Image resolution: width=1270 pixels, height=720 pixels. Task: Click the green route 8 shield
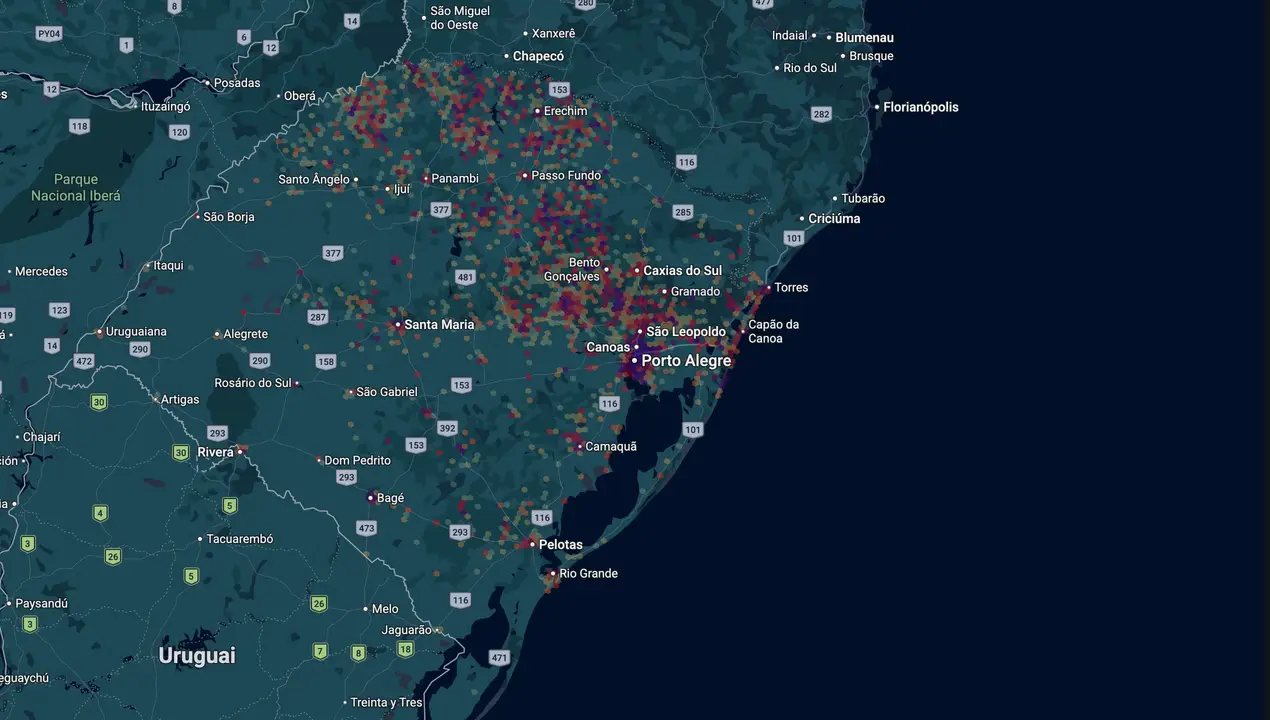click(x=358, y=653)
